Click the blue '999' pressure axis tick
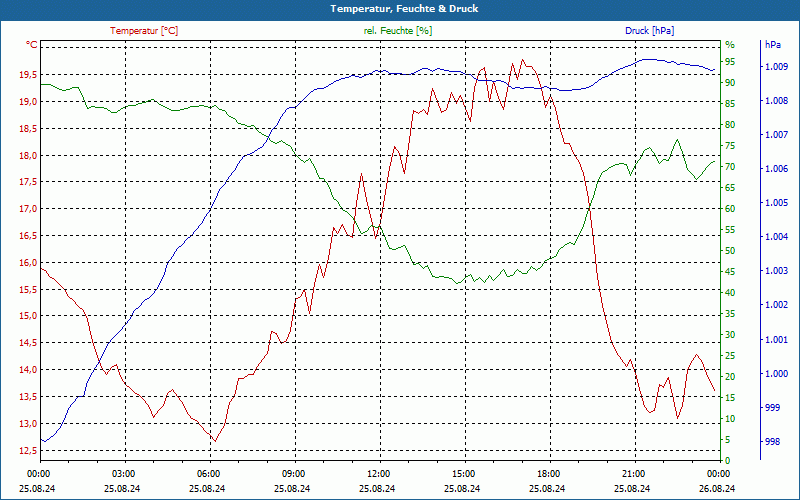800x500 pixels. click(772, 408)
